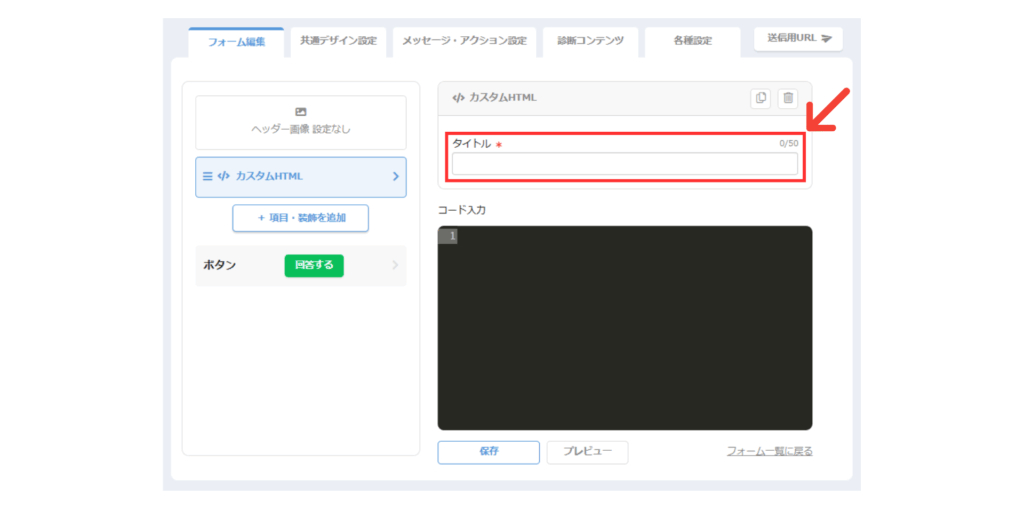Expand the ボタン row chevron

coord(395,265)
